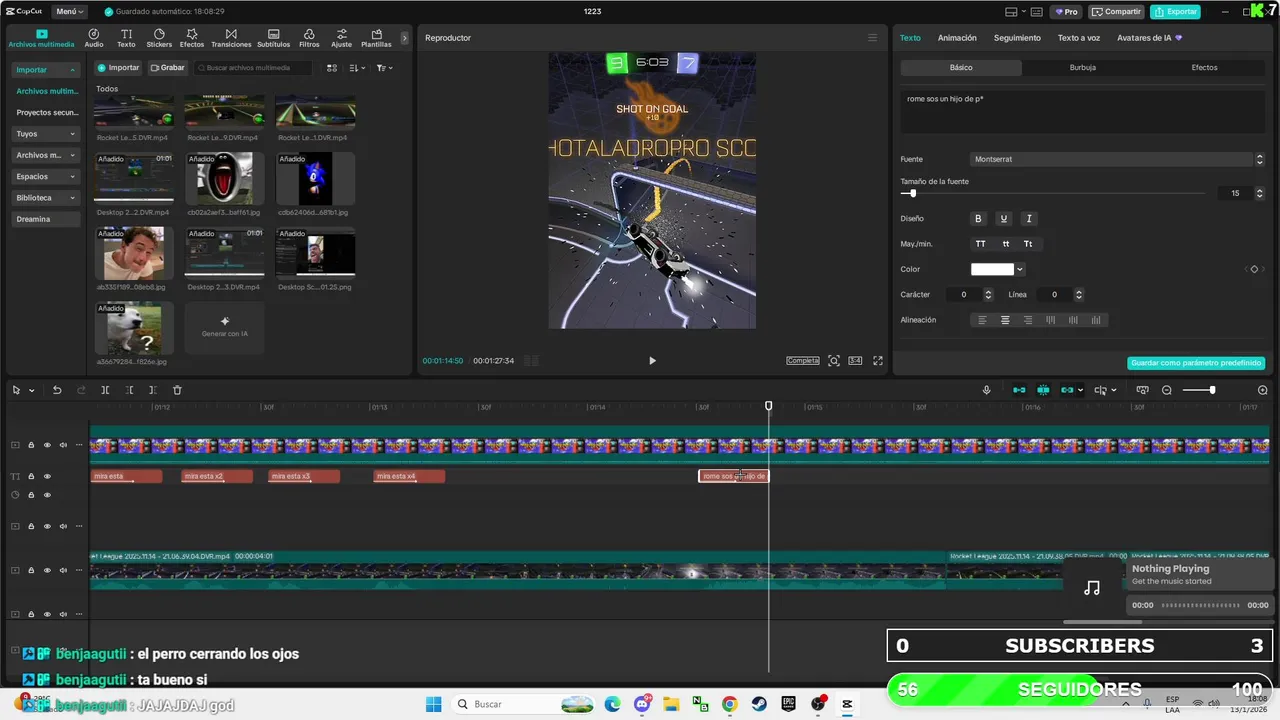
Task: Hide the top video track eye icon
Action: pyautogui.click(x=47, y=445)
